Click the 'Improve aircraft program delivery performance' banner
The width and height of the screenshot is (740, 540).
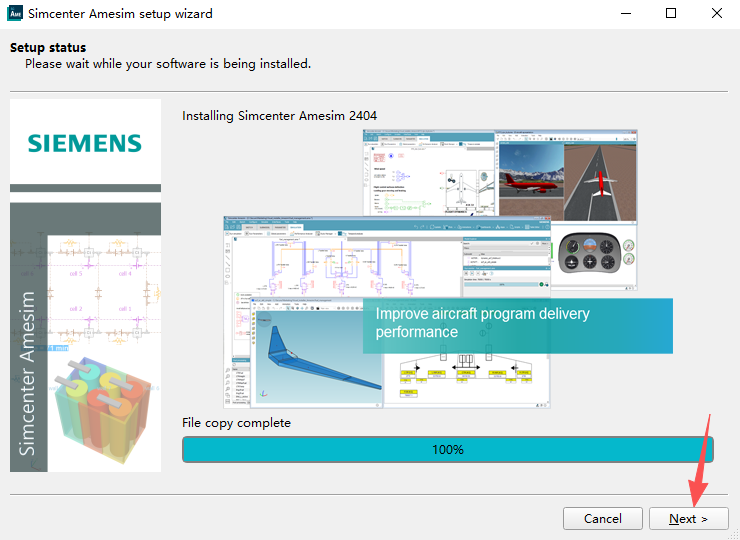point(517,323)
